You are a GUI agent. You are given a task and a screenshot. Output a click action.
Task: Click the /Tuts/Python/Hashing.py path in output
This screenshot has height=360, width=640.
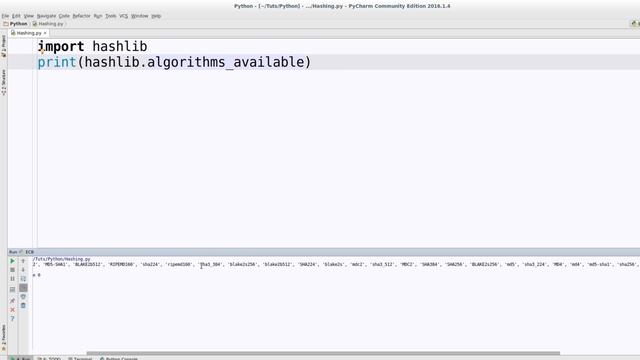point(62,259)
